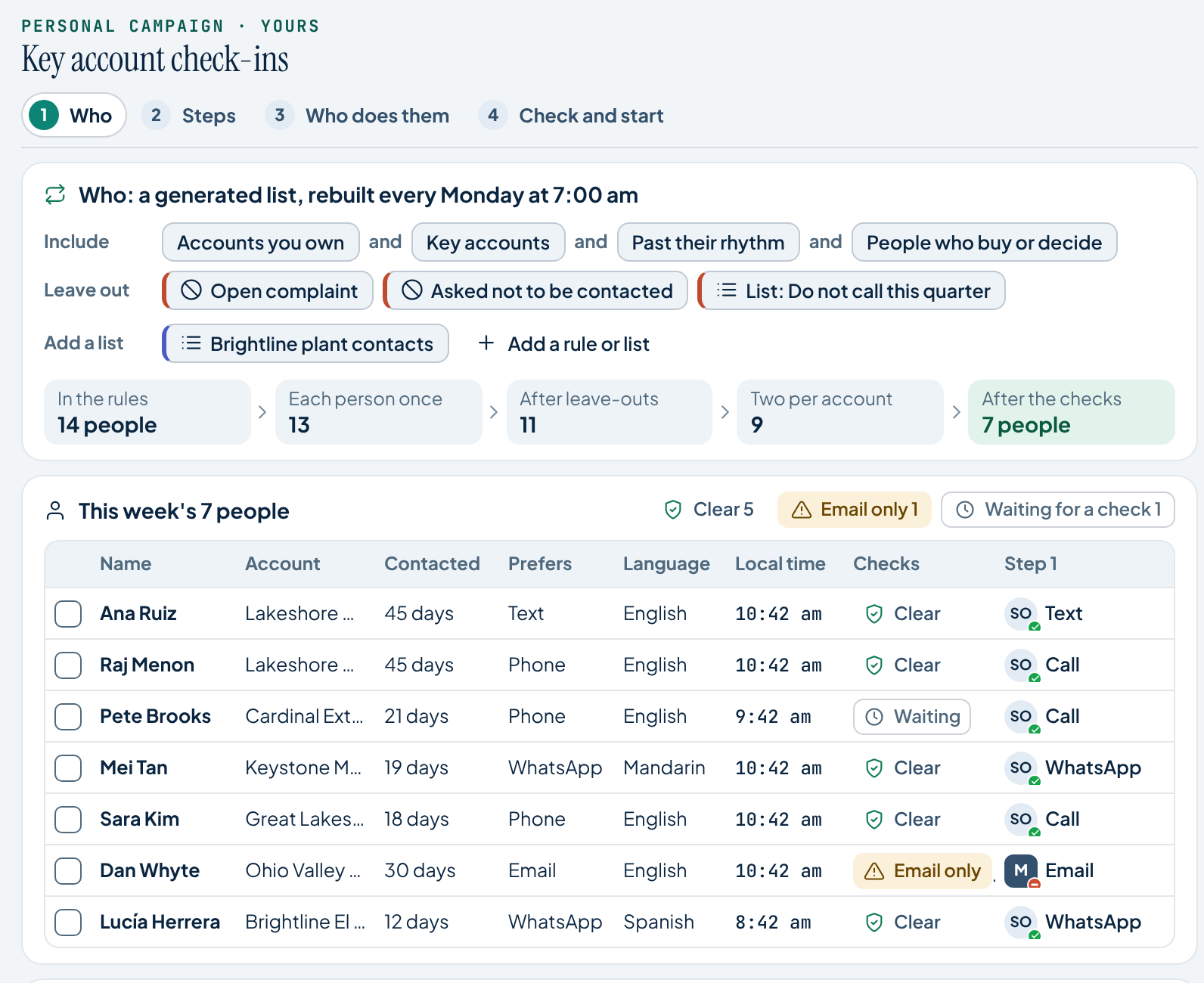Click clock icon in Waiting for a check filter
Screen dimensions: 1204x983
[x=965, y=510]
